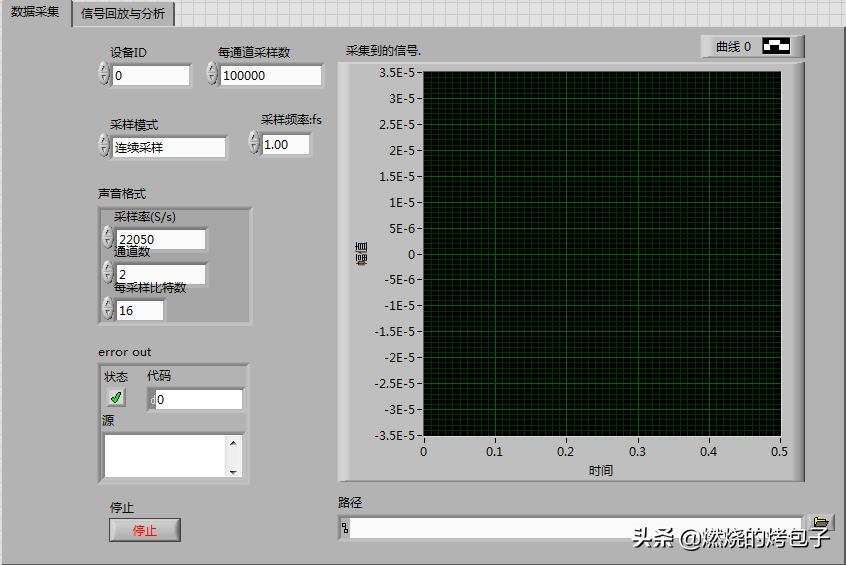Click the 幅值 Y-axis title
Screen dimensions: 846x565
[x=361, y=254]
